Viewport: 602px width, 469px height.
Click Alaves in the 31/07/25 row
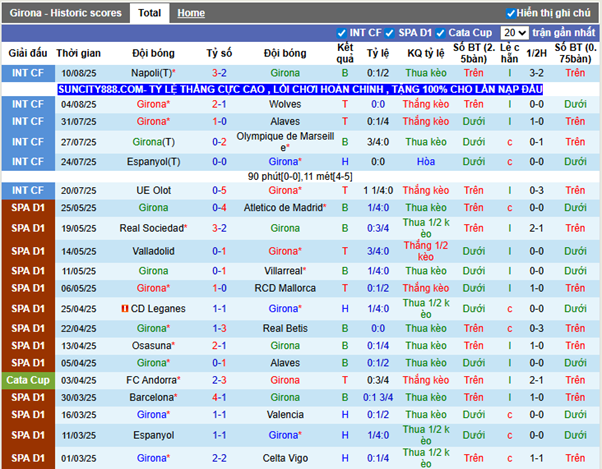[285, 121]
